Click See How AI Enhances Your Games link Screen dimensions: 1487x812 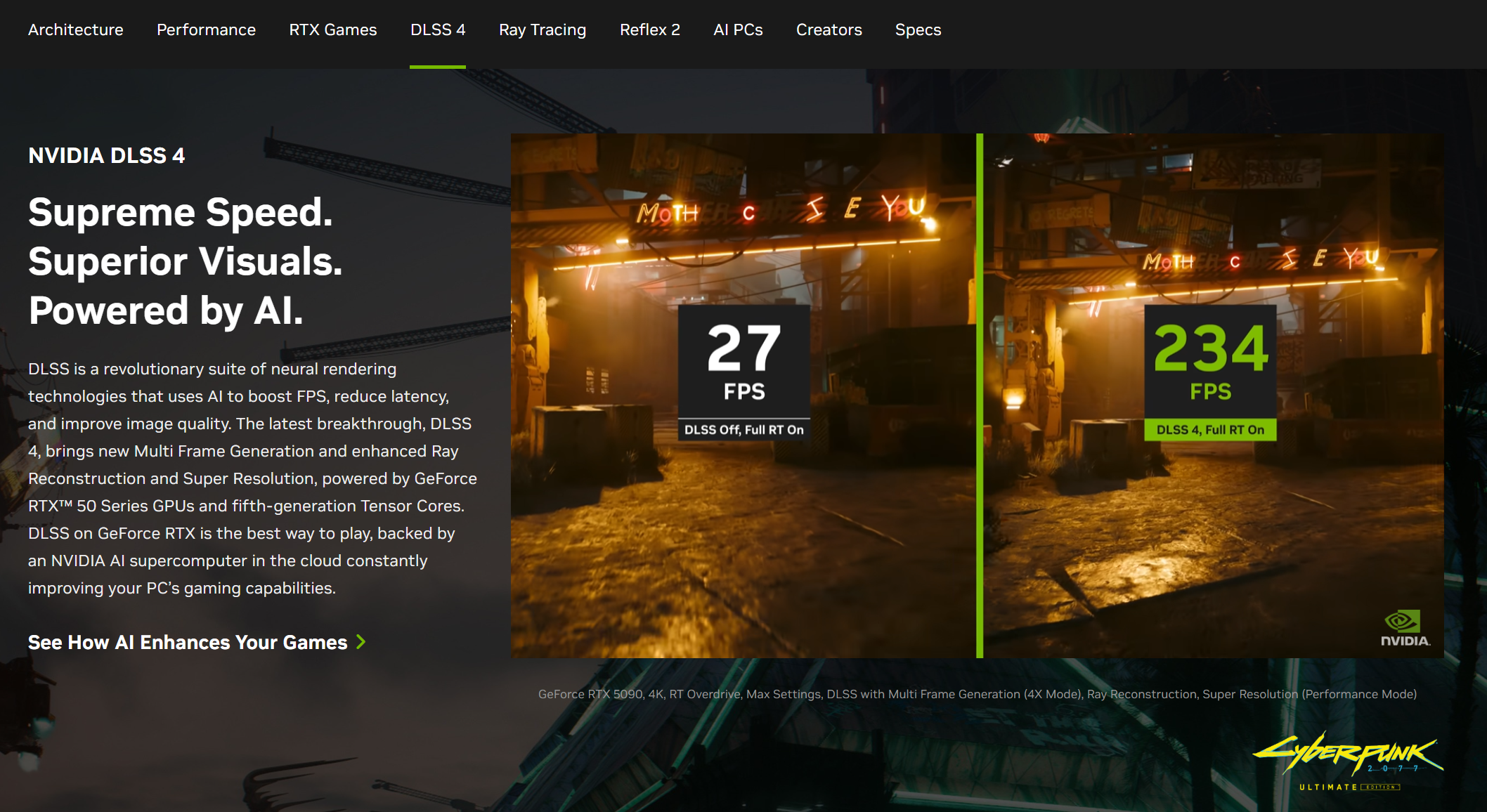tap(188, 642)
